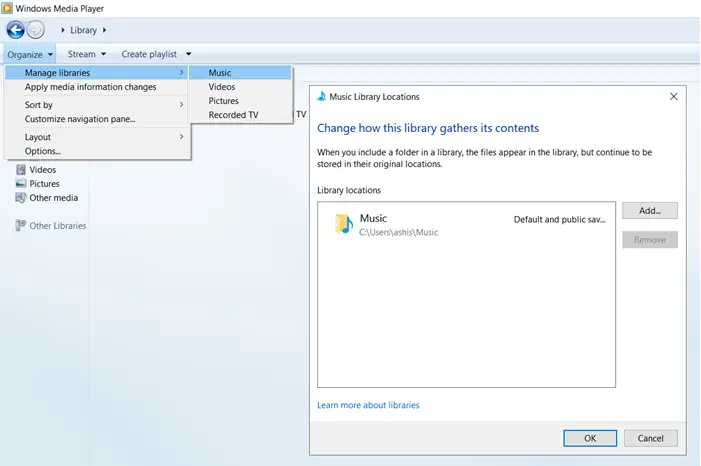Click Cancel in library locations dialog
701x466 pixels.
point(650,438)
